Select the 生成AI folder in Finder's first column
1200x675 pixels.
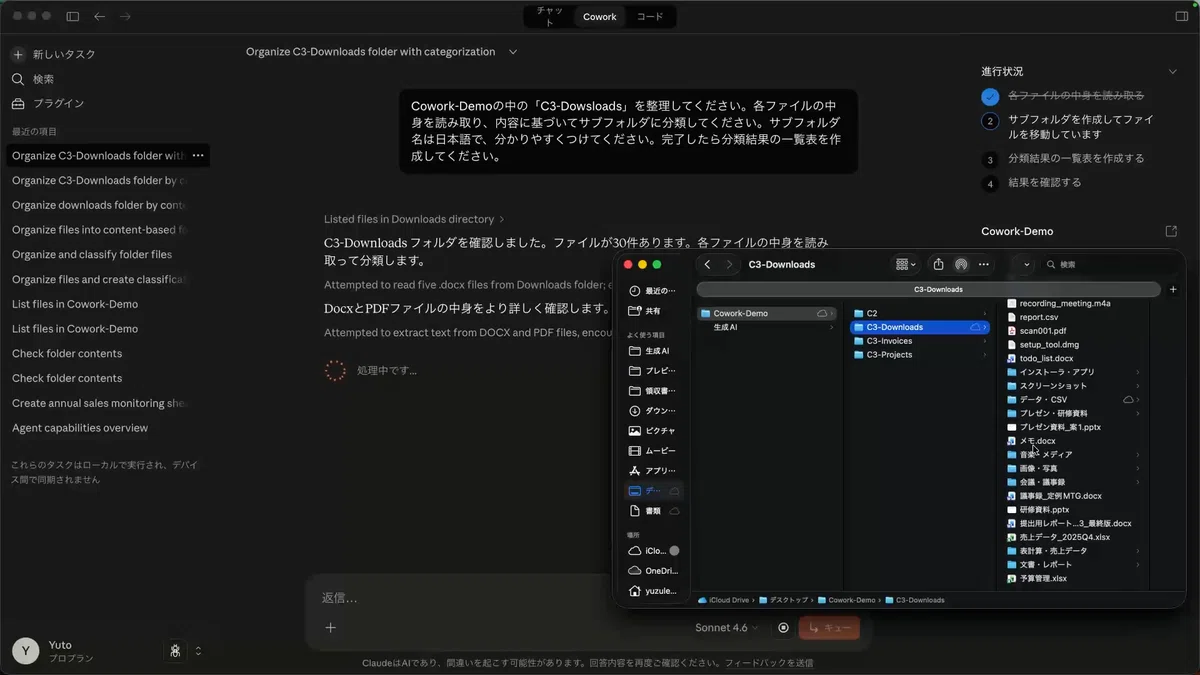pos(767,327)
